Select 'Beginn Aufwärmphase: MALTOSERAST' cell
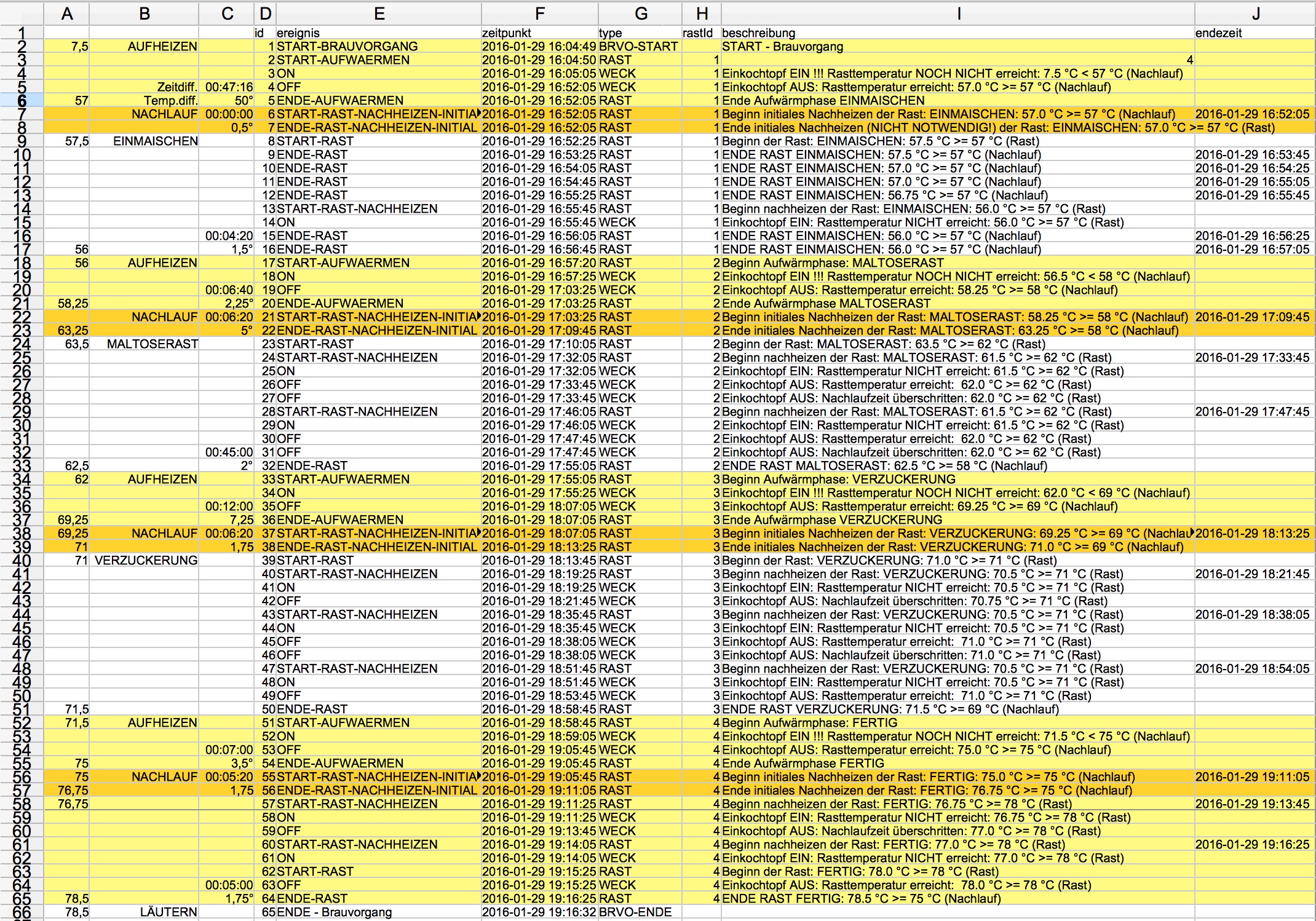This screenshot has height=921, width=1316. tap(958, 263)
